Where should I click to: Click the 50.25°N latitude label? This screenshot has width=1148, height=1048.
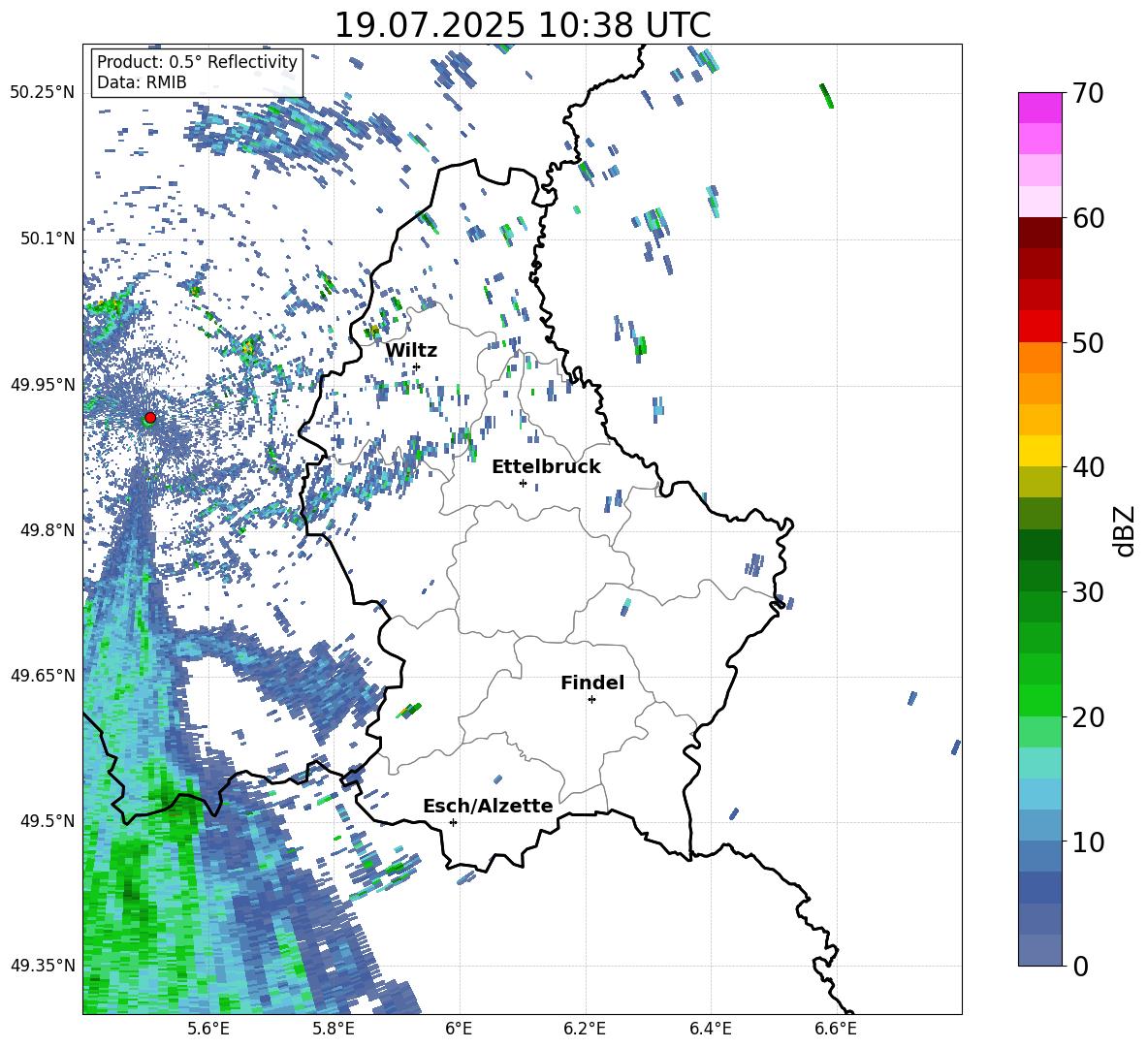click(x=43, y=93)
